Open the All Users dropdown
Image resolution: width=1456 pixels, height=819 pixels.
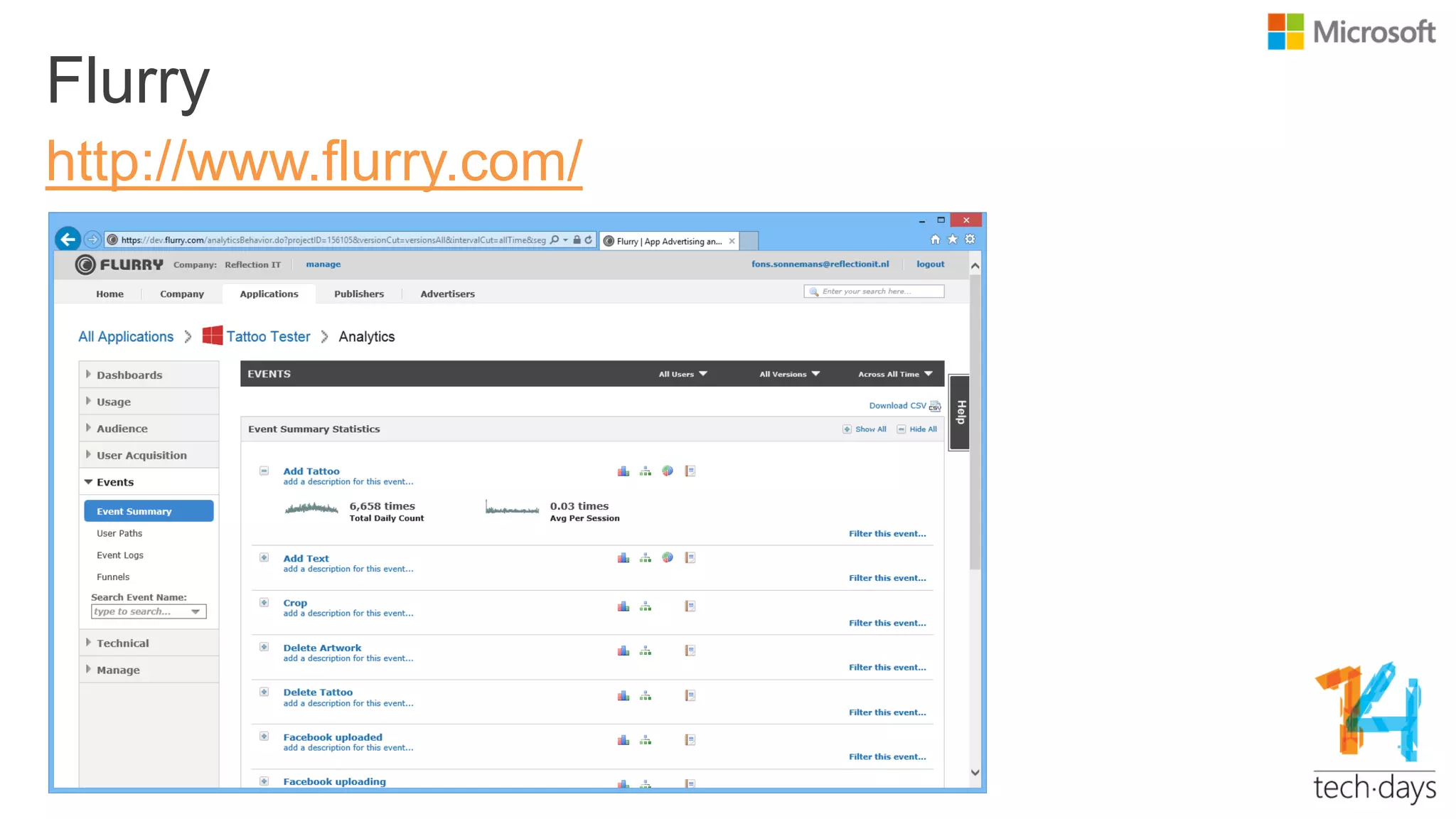pos(682,374)
